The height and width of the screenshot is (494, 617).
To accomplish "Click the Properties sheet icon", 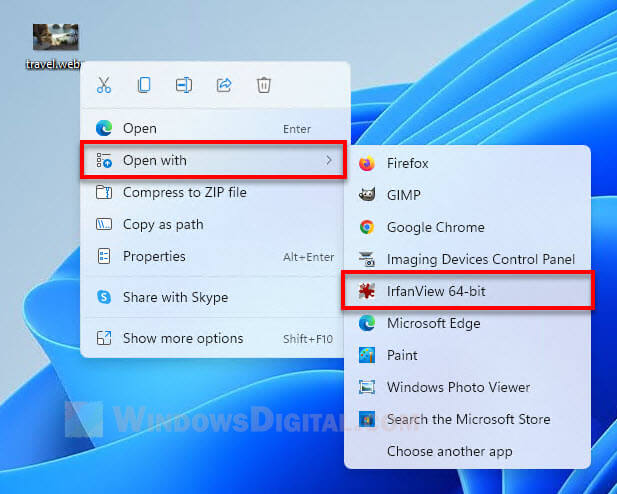I will coord(104,256).
